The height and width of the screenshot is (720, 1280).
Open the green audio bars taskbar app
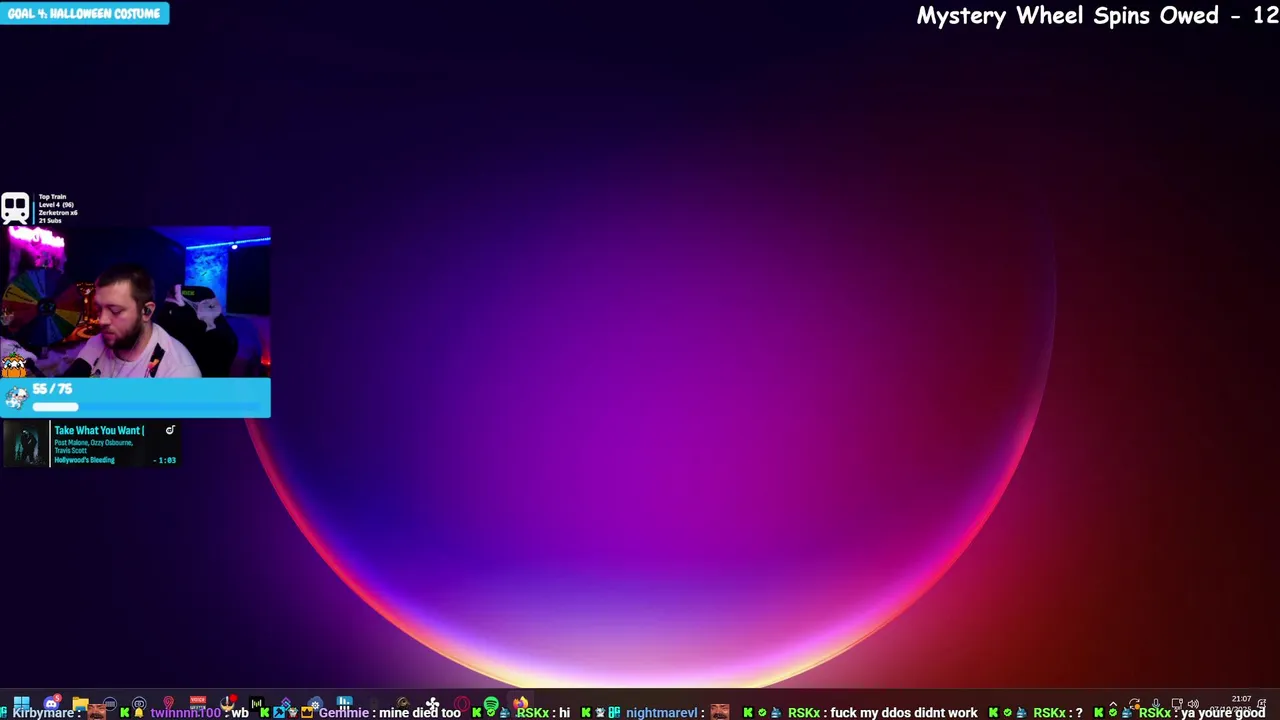pos(257,703)
